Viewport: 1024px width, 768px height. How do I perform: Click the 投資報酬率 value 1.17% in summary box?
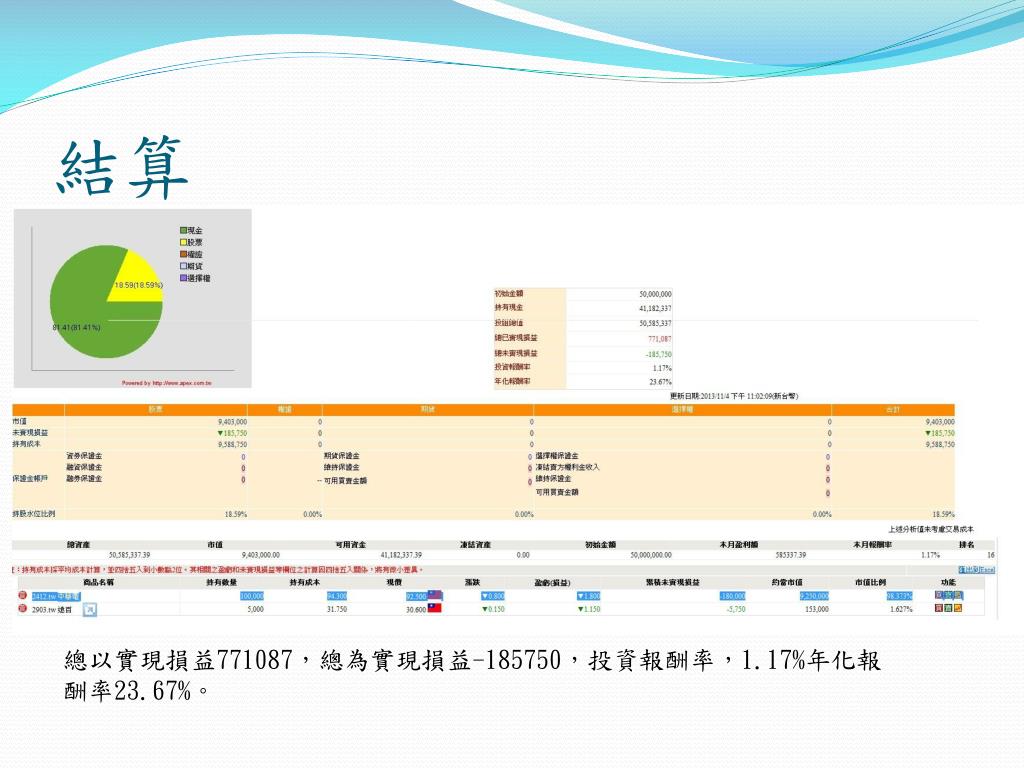[662, 368]
